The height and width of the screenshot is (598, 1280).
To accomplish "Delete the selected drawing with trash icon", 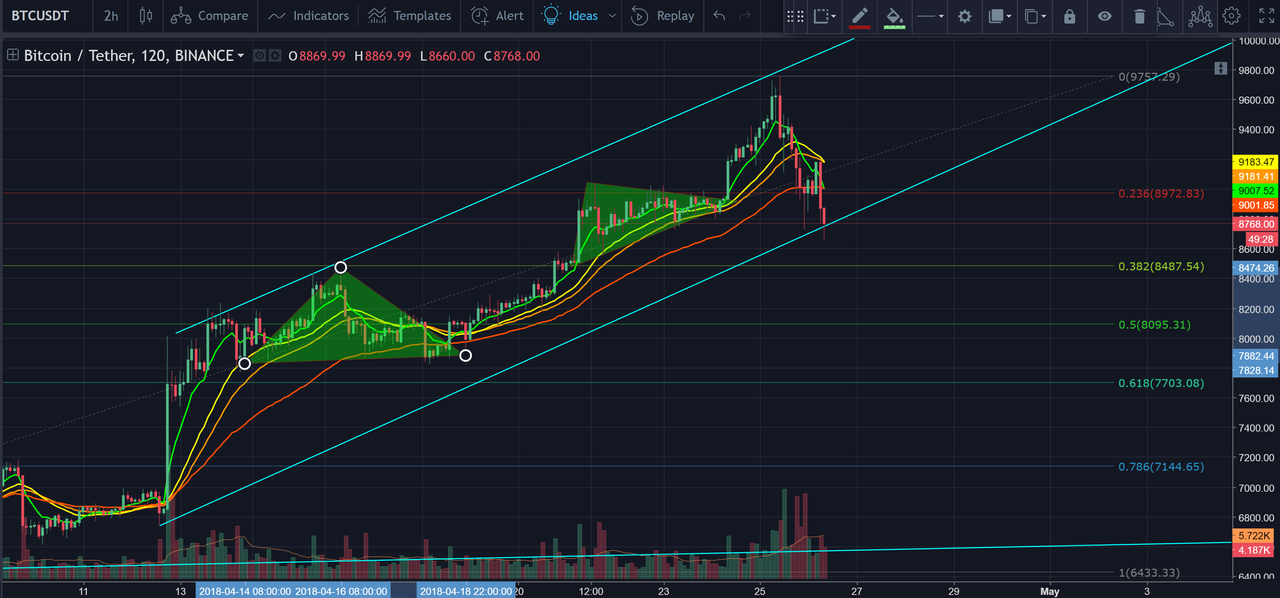I will (1140, 16).
